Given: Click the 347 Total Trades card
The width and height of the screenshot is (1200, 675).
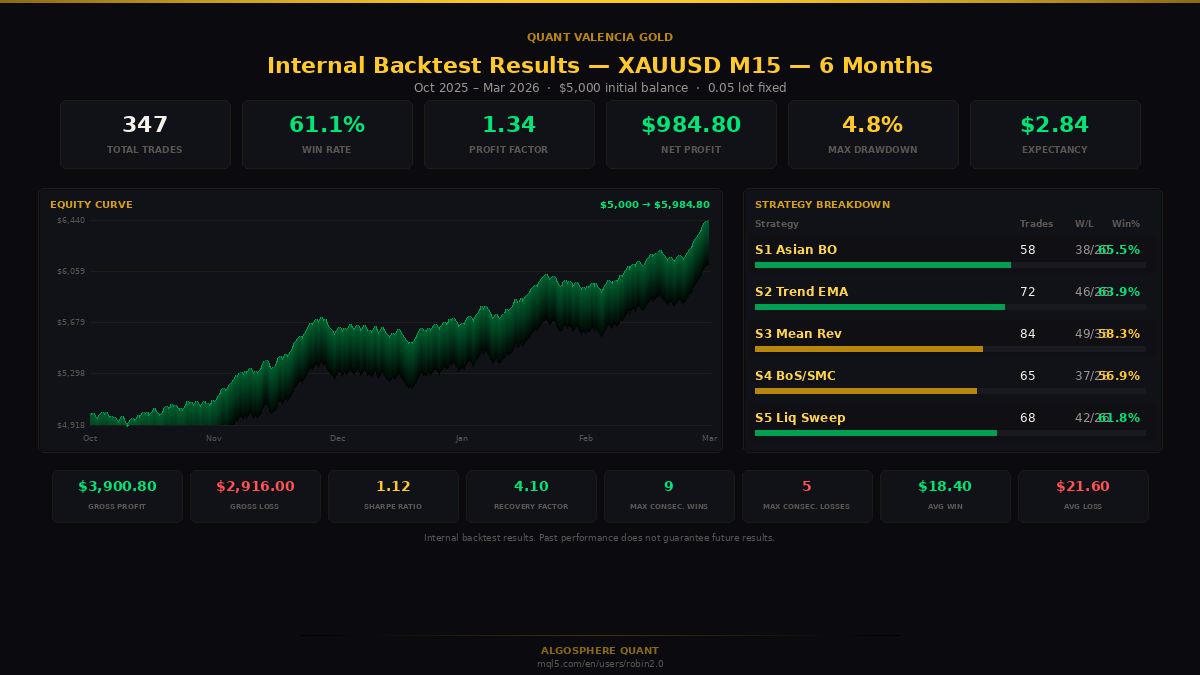Looking at the screenshot, I should (x=145, y=134).
